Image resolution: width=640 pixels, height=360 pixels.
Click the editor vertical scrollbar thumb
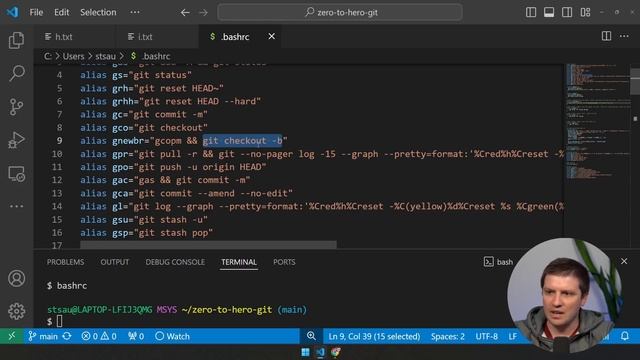635,81
